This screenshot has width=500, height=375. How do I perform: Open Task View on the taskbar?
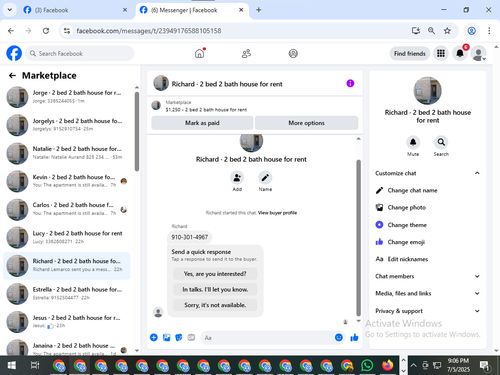click(x=35, y=366)
